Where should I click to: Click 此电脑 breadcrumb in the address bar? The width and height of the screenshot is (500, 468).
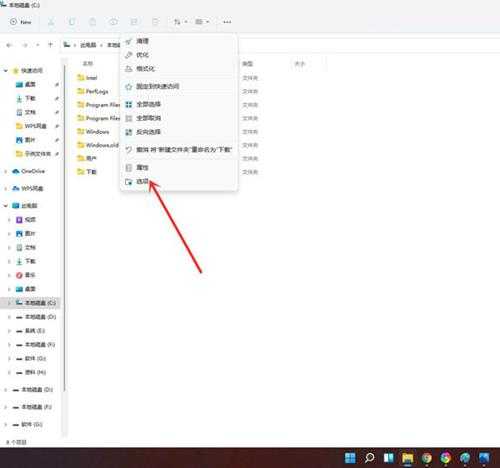click(x=88, y=45)
